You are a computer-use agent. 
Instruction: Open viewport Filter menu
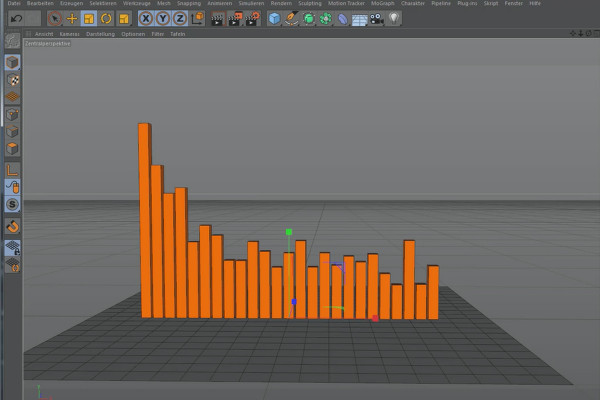tap(158, 34)
